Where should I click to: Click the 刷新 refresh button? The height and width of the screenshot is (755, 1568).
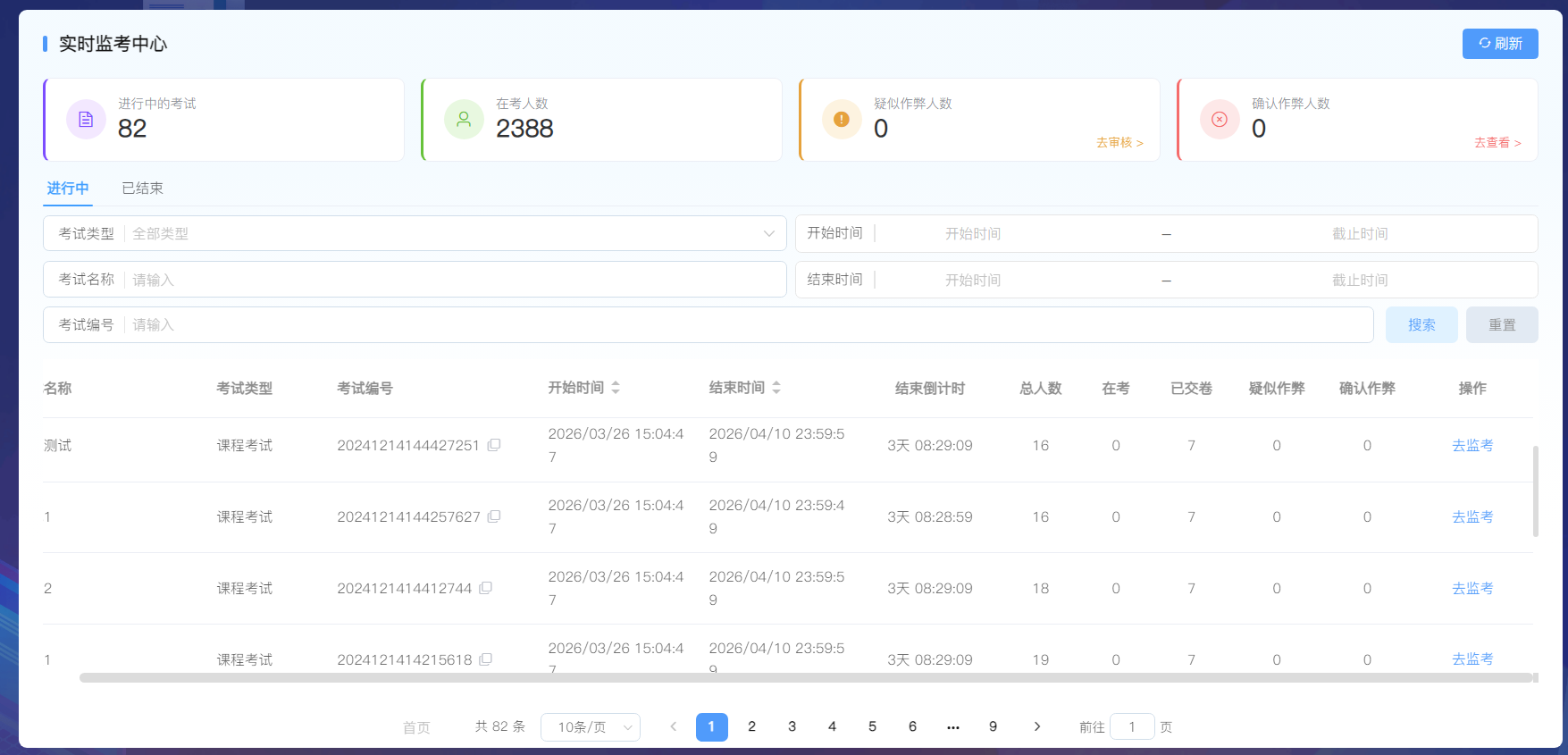pos(1500,44)
